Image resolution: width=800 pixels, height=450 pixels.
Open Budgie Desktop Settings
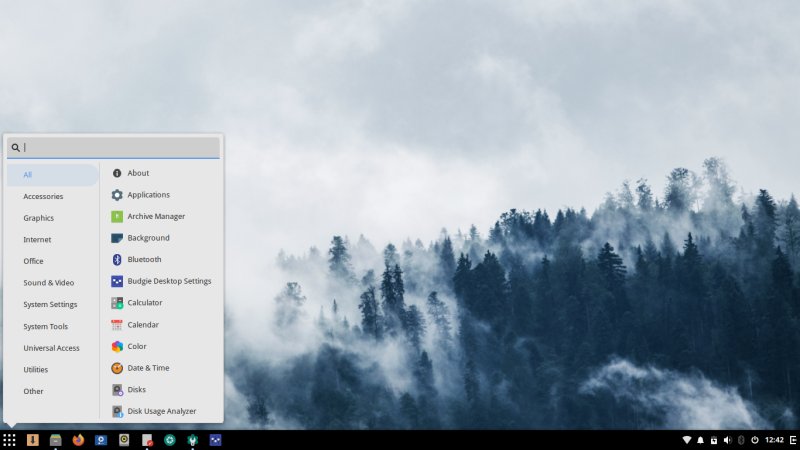click(169, 281)
